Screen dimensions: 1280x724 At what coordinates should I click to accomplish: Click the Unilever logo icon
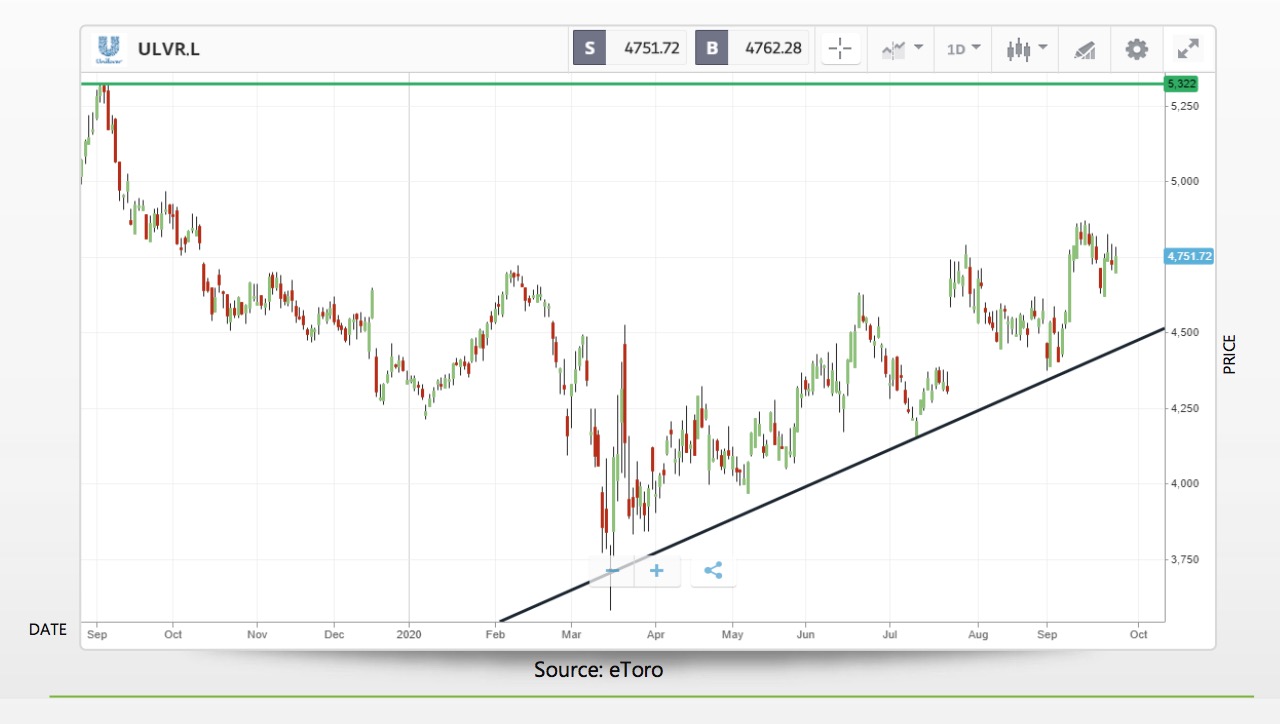coord(108,48)
